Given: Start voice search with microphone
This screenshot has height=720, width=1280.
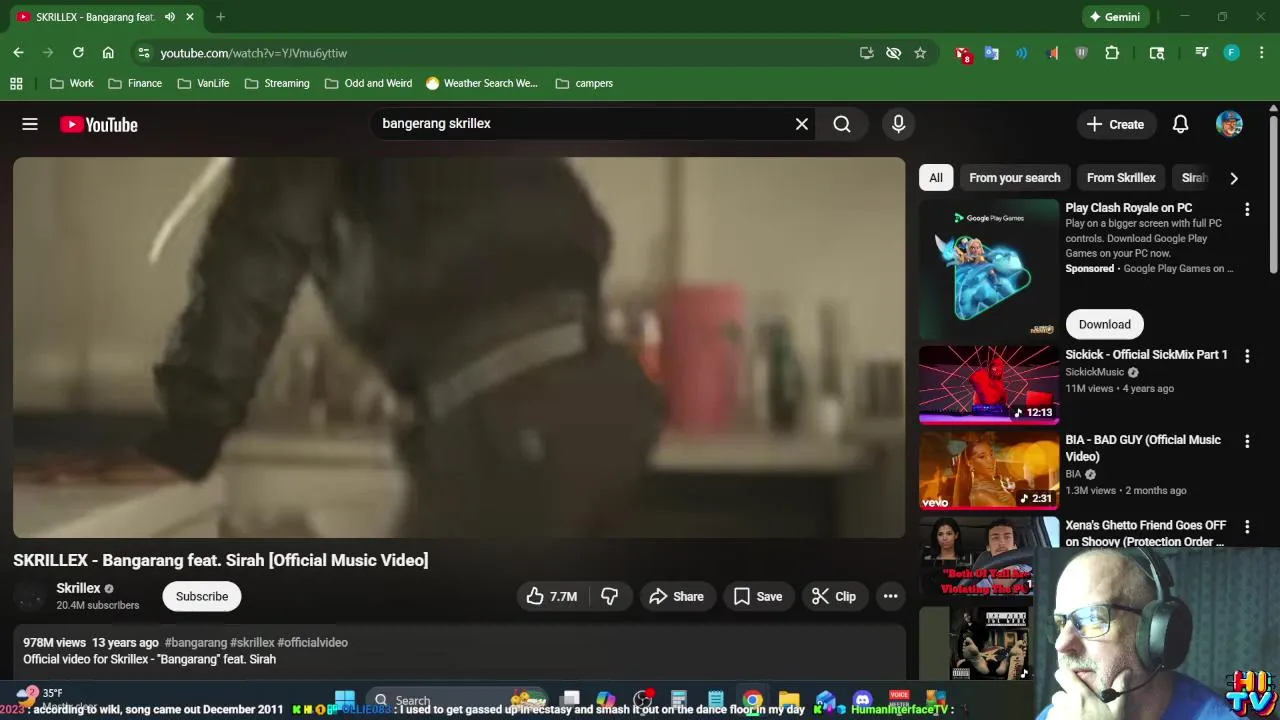Looking at the screenshot, I should tap(898, 124).
